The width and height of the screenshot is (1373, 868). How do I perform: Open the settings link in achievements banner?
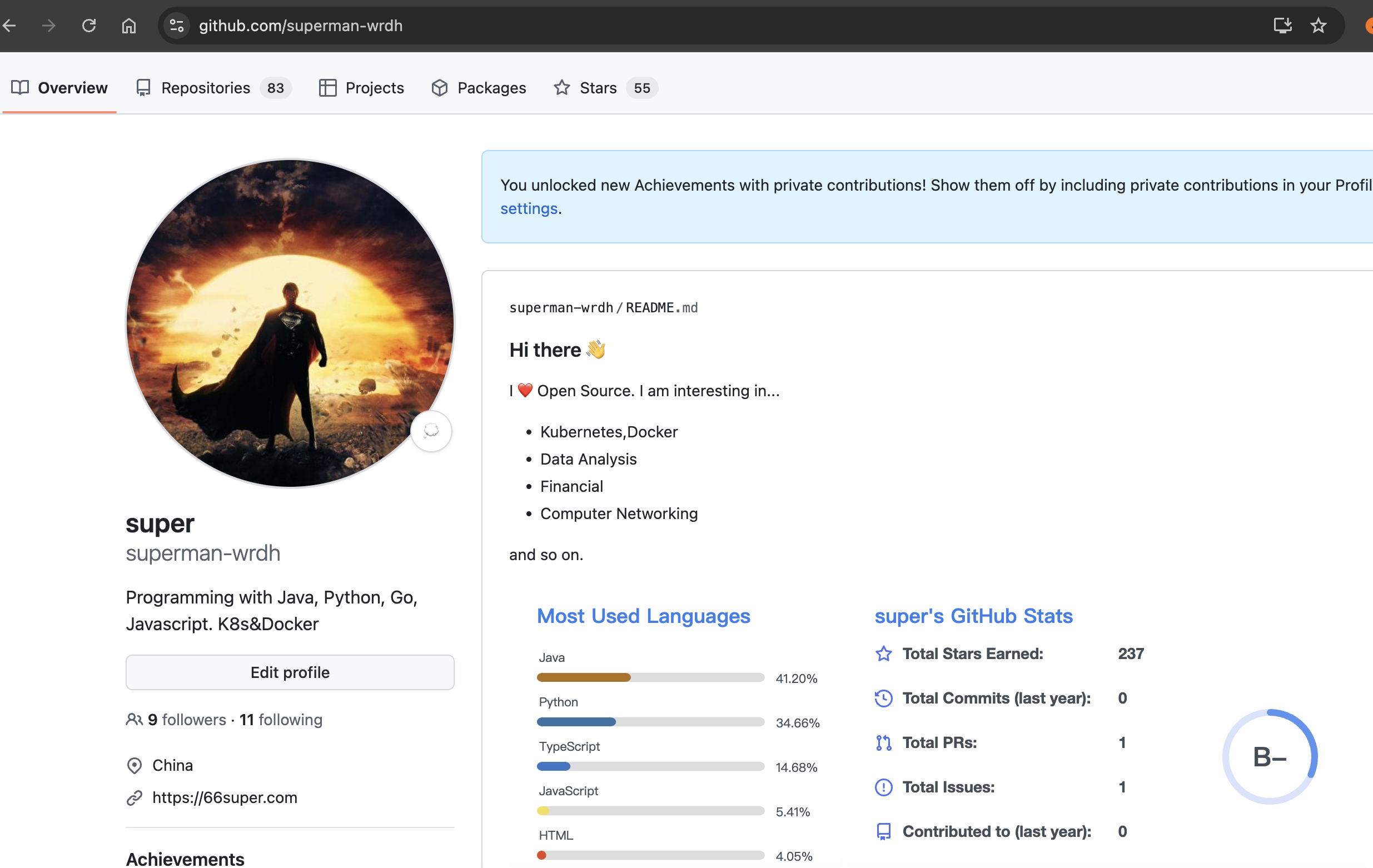tap(529, 208)
